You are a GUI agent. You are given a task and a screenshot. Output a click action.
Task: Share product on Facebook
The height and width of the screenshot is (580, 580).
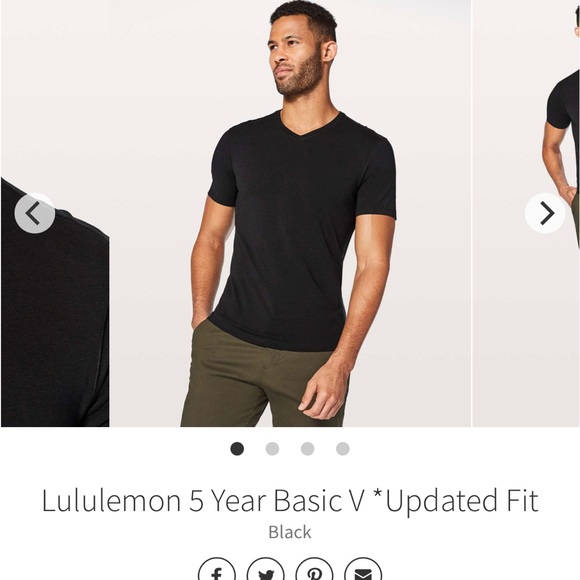coord(217,570)
